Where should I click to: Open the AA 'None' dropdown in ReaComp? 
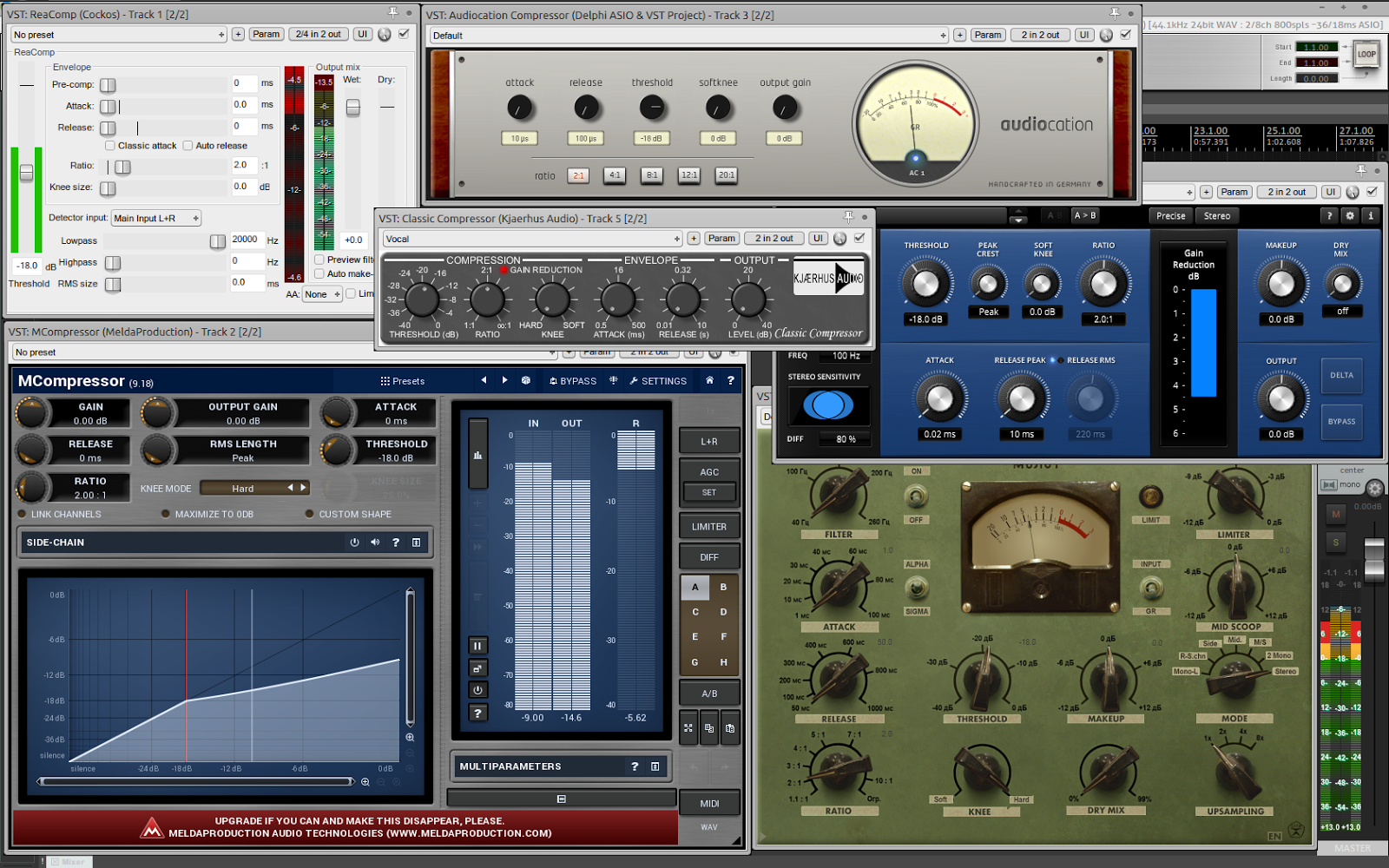[x=321, y=294]
